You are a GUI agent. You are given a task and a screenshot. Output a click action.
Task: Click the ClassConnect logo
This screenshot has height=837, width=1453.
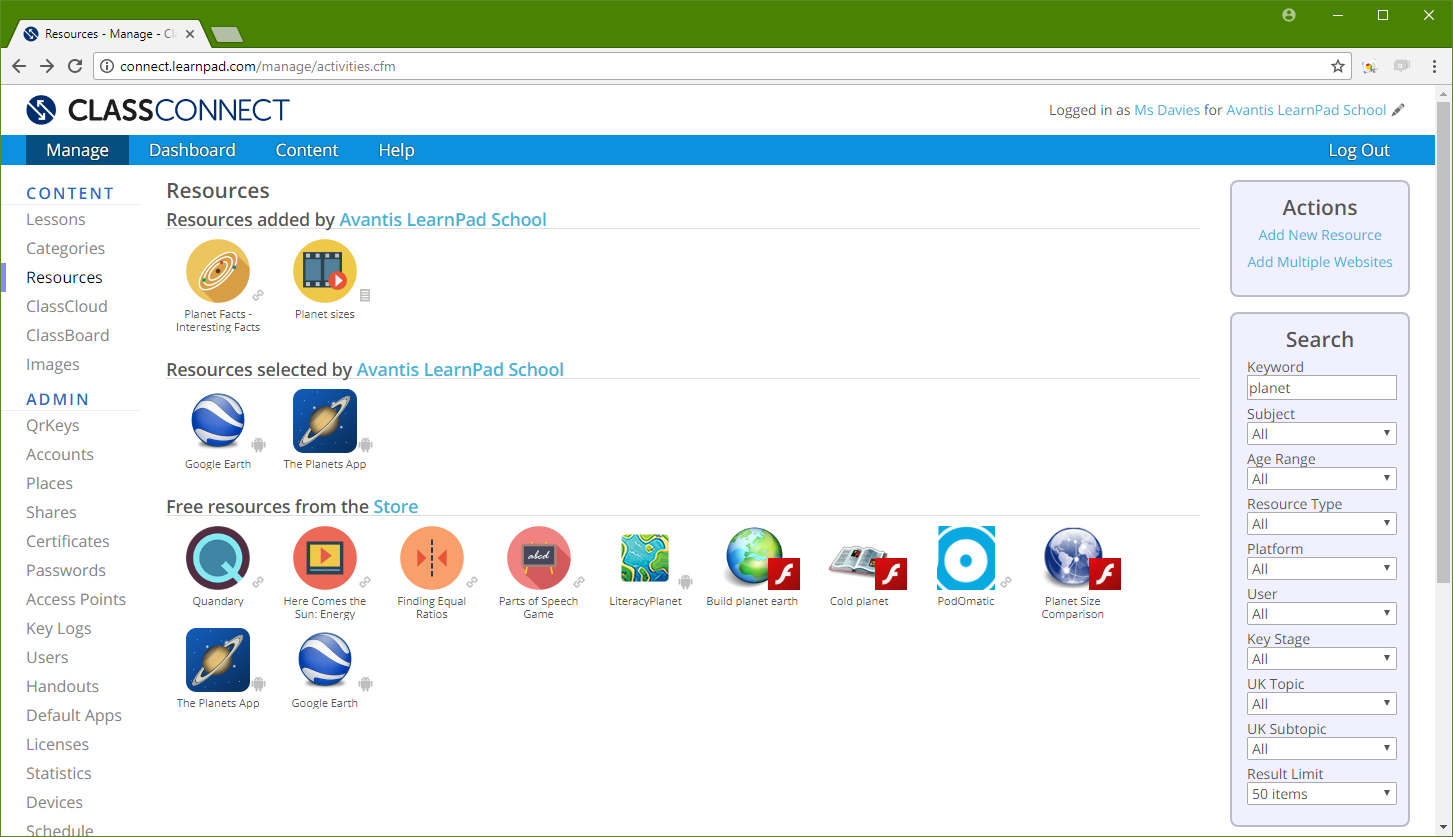pos(158,110)
